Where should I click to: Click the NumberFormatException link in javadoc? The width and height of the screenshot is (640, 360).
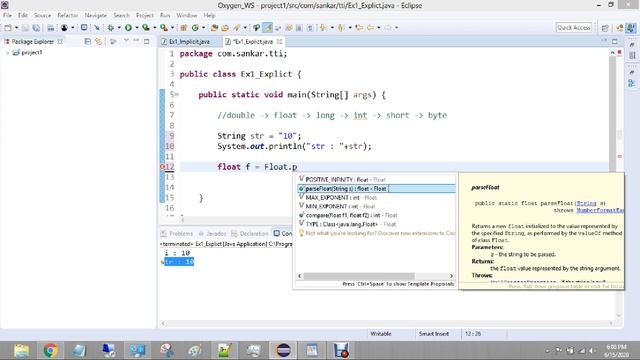pos(600,210)
